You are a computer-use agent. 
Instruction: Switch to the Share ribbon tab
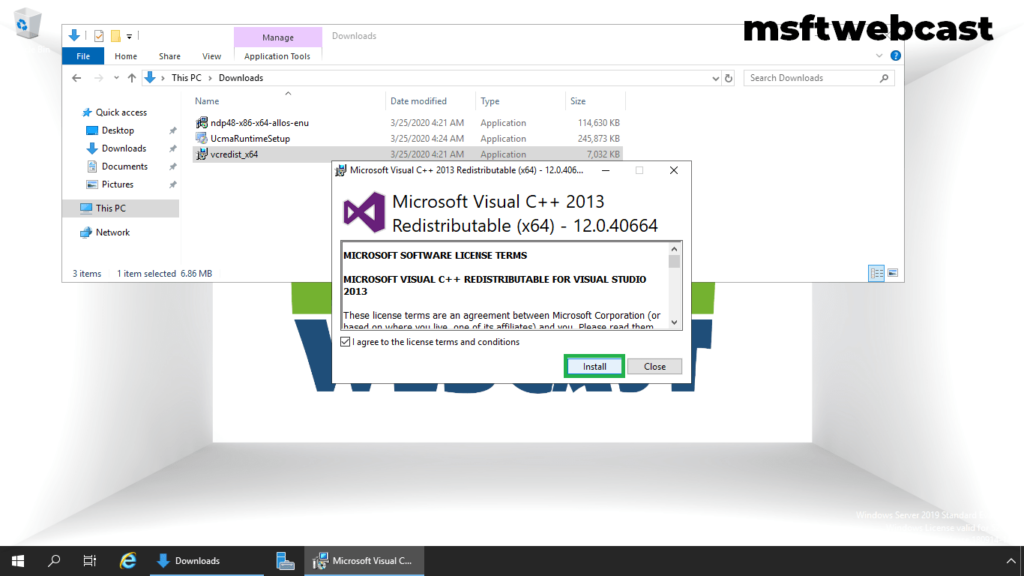169,56
